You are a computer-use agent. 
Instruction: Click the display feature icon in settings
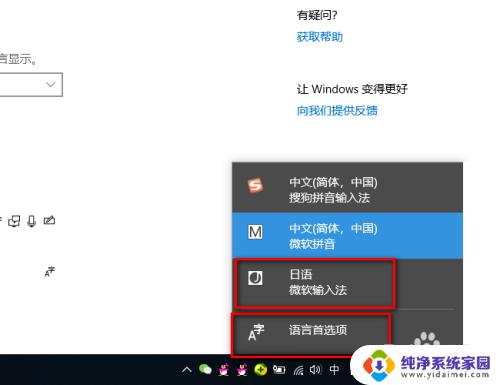[14, 221]
